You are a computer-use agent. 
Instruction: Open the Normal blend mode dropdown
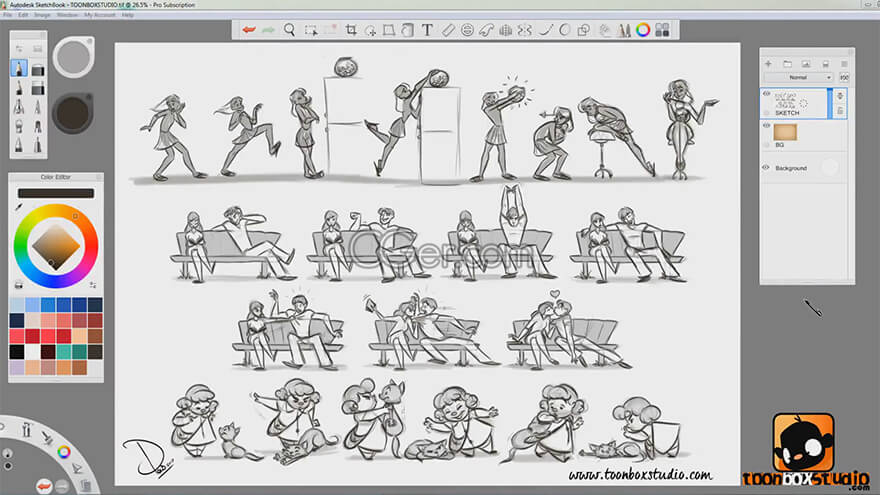(799, 77)
